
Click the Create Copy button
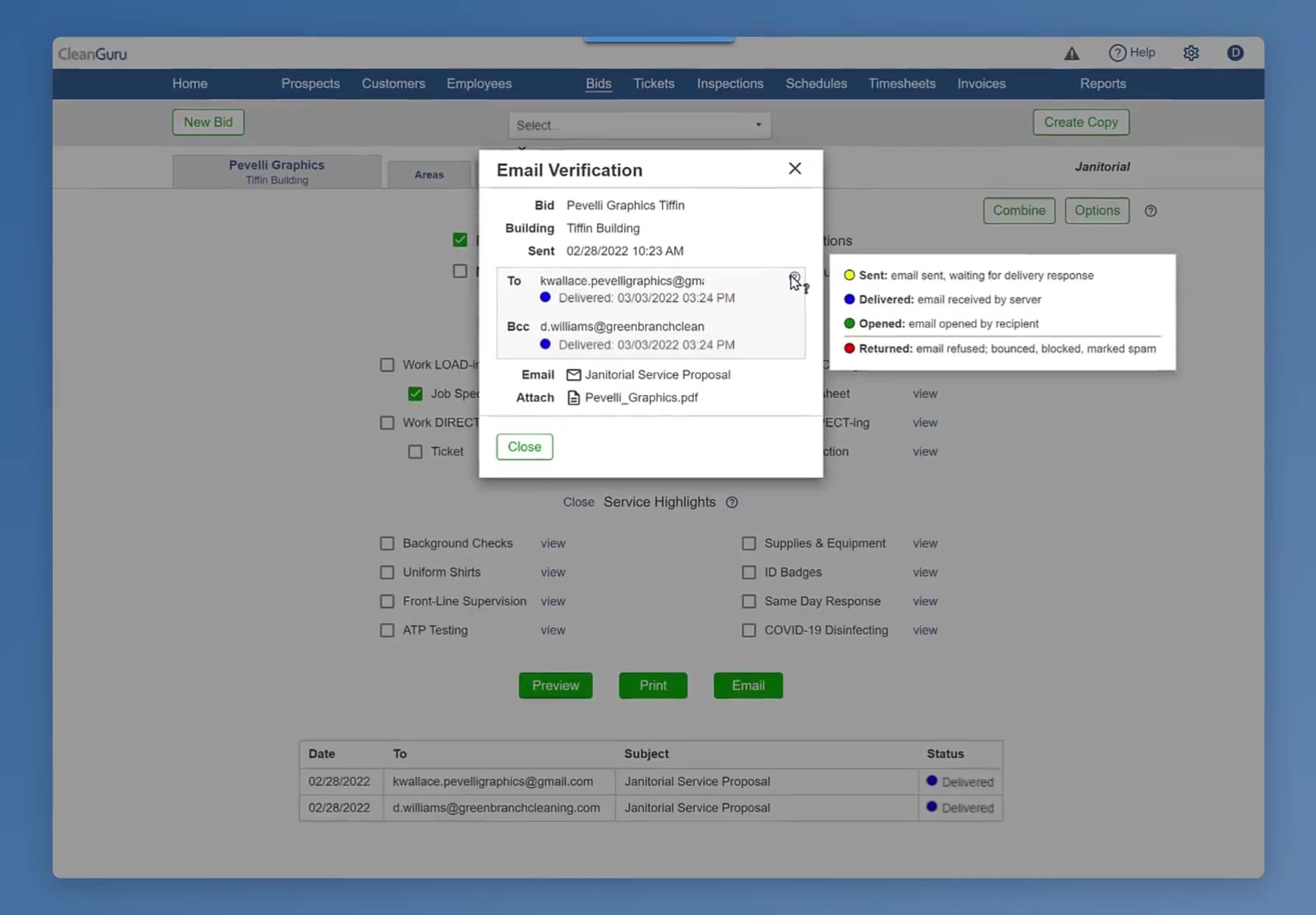click(x=1081, y=123)
